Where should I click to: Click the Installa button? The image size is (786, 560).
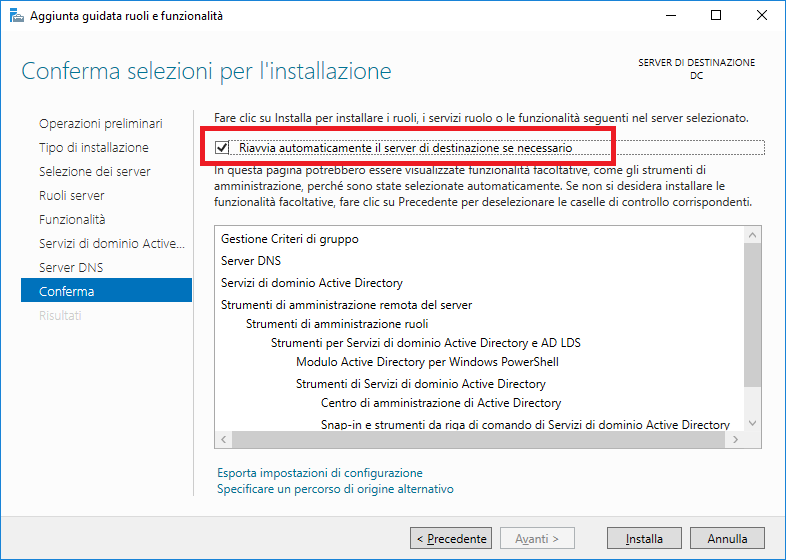pos(644,538)
